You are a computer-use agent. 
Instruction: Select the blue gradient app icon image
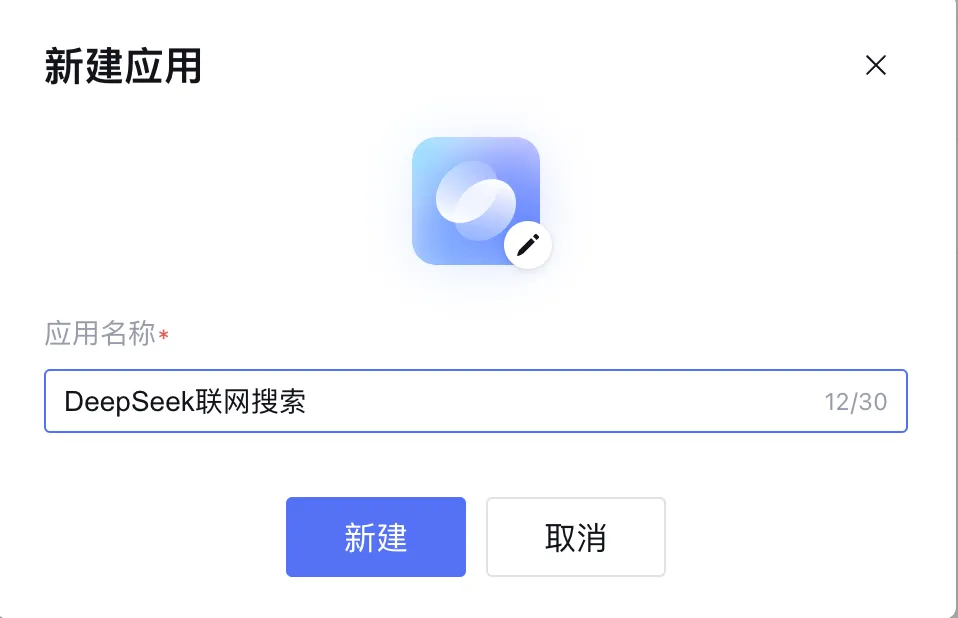point(475,201)
